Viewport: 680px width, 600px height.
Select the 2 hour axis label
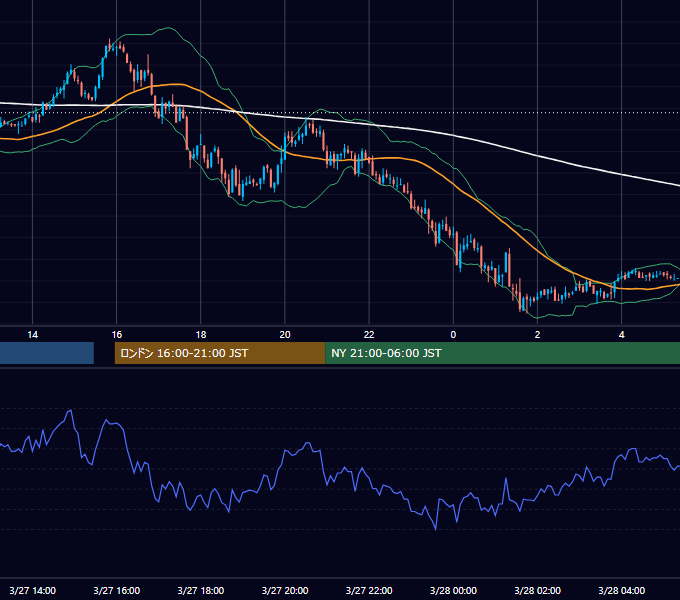[x=537, y=335]
